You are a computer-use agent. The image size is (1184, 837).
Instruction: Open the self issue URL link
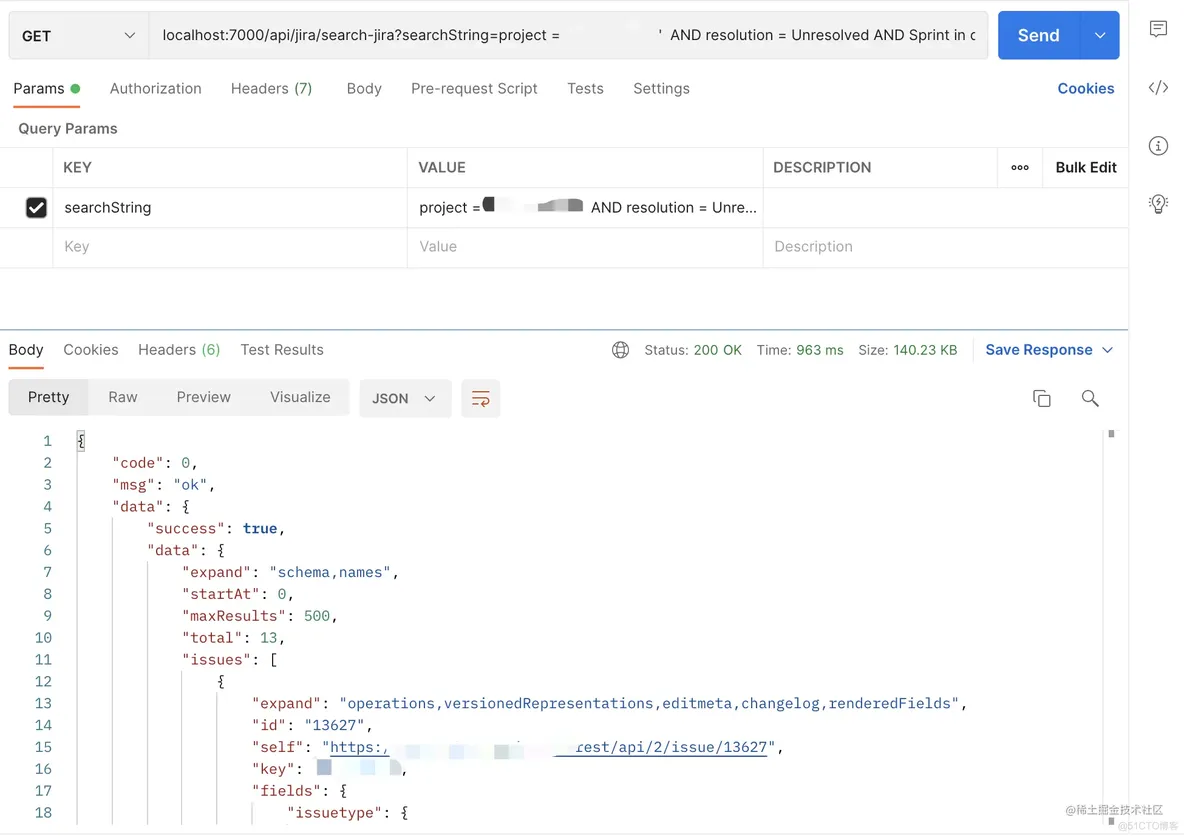click(548, 747)
